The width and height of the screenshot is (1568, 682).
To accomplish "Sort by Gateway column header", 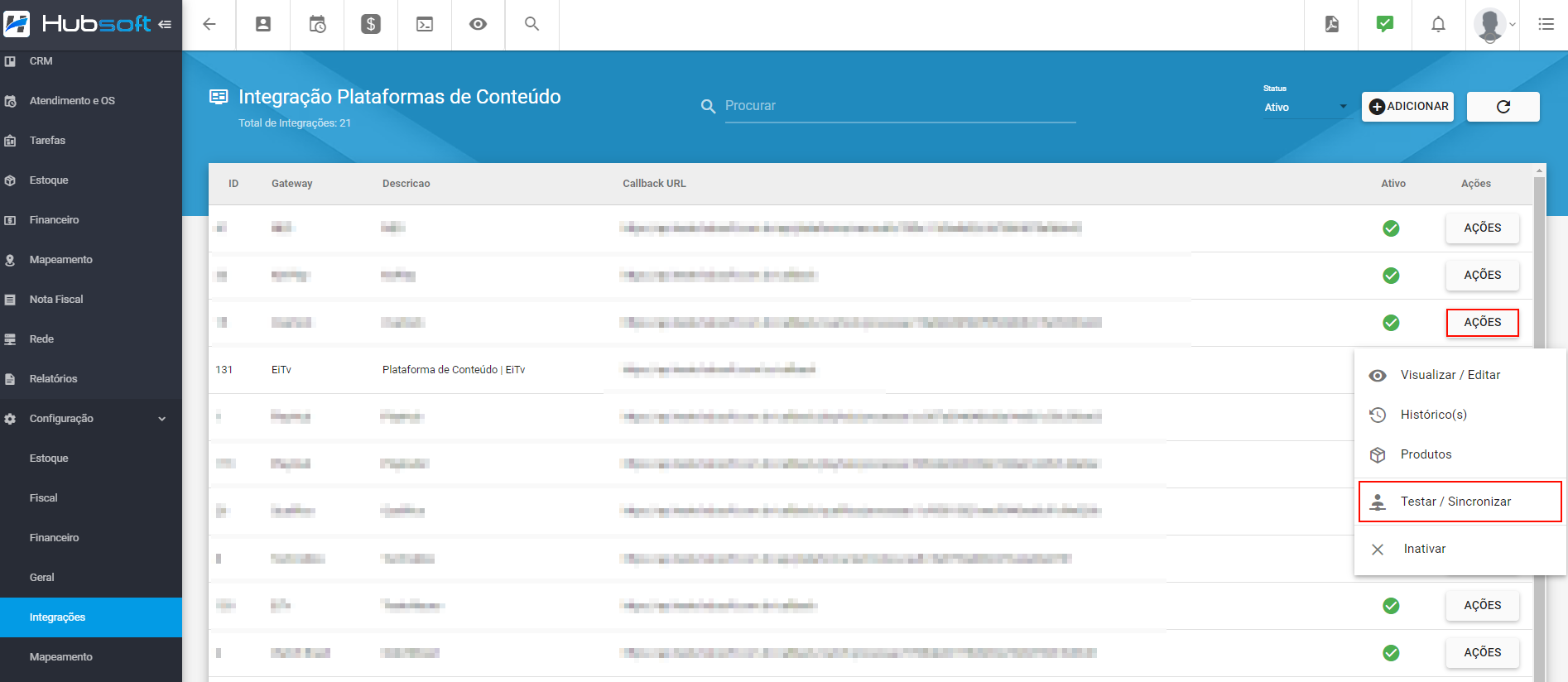I will pyautogui.click(x=292, y=184).
